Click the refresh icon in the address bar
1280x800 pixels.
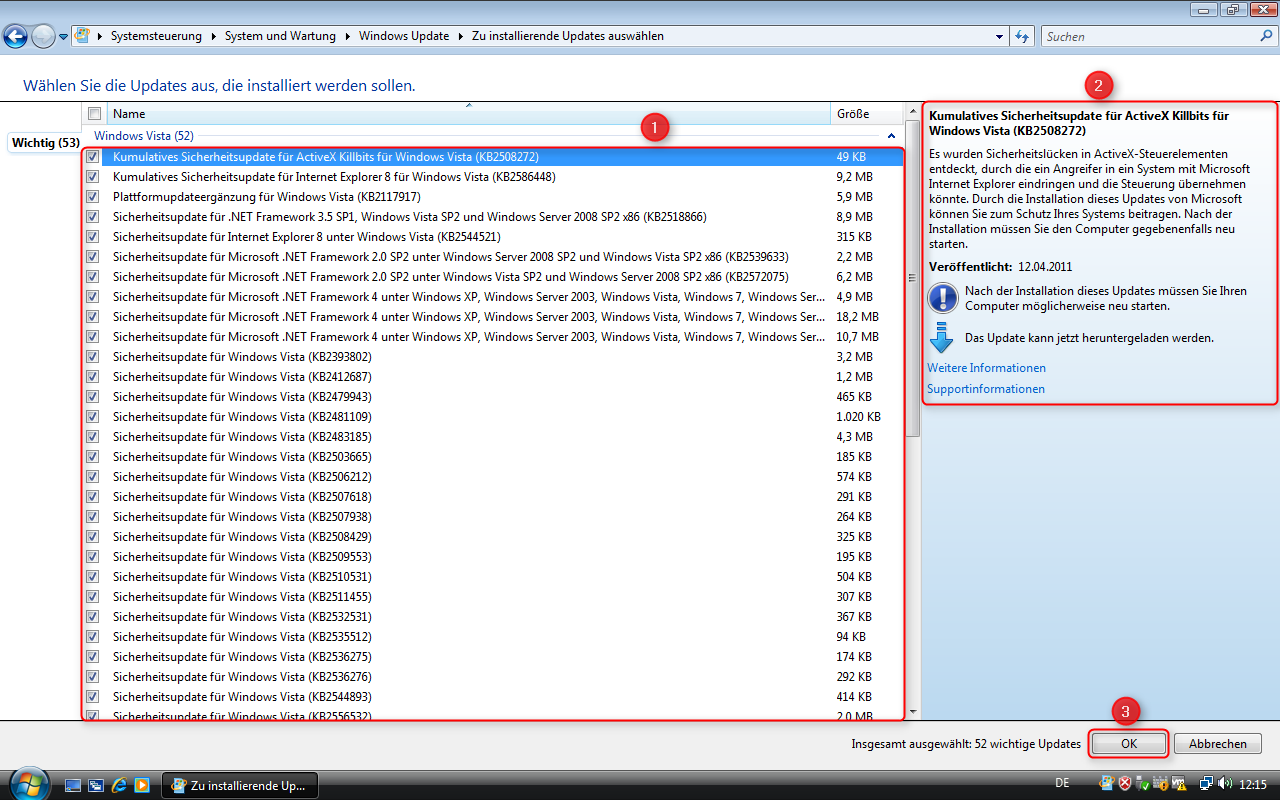(x=1020, y=36)
